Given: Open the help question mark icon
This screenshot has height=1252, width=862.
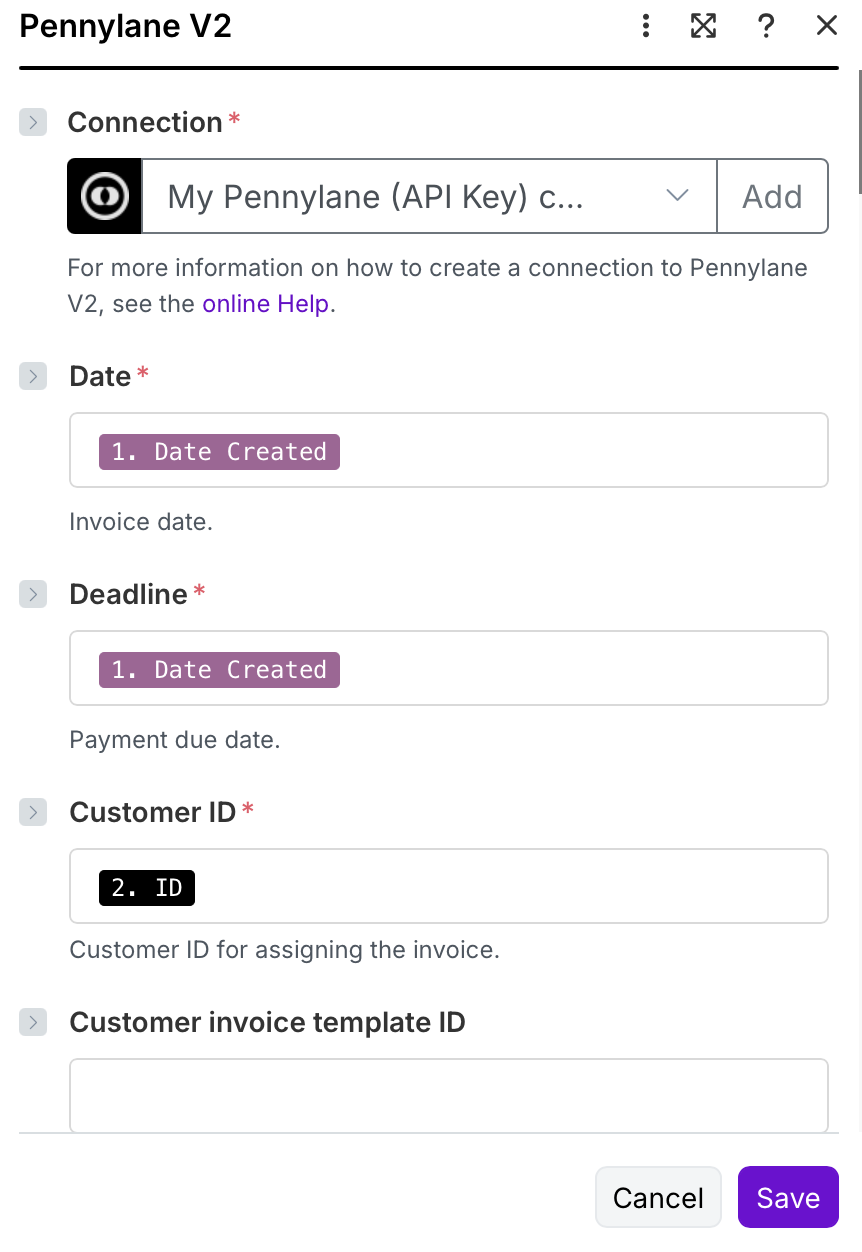Looking at the screenshot, I should pyautogui.click(x=766, y=26).
